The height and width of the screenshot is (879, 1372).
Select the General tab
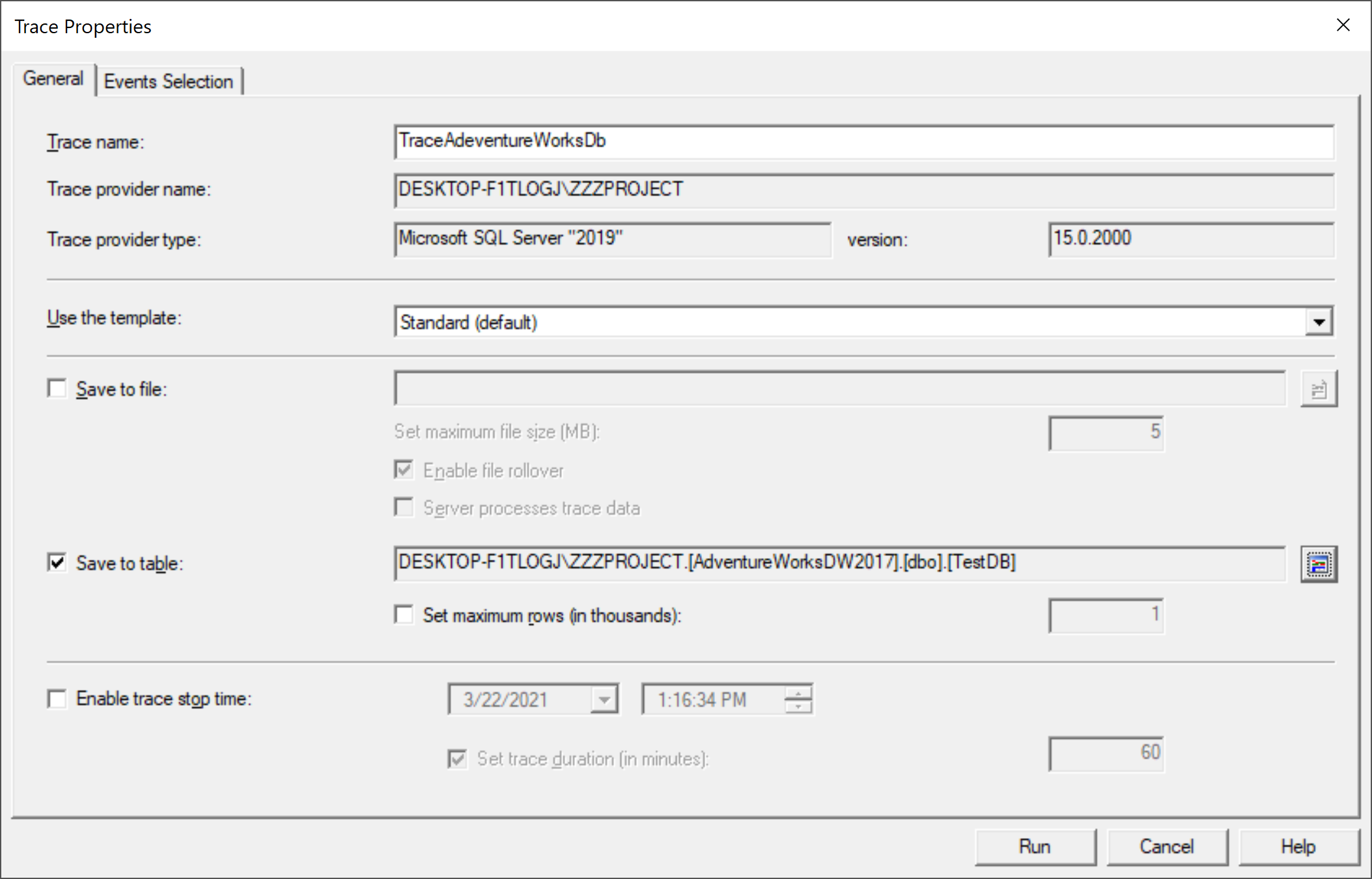coord(53,79)
